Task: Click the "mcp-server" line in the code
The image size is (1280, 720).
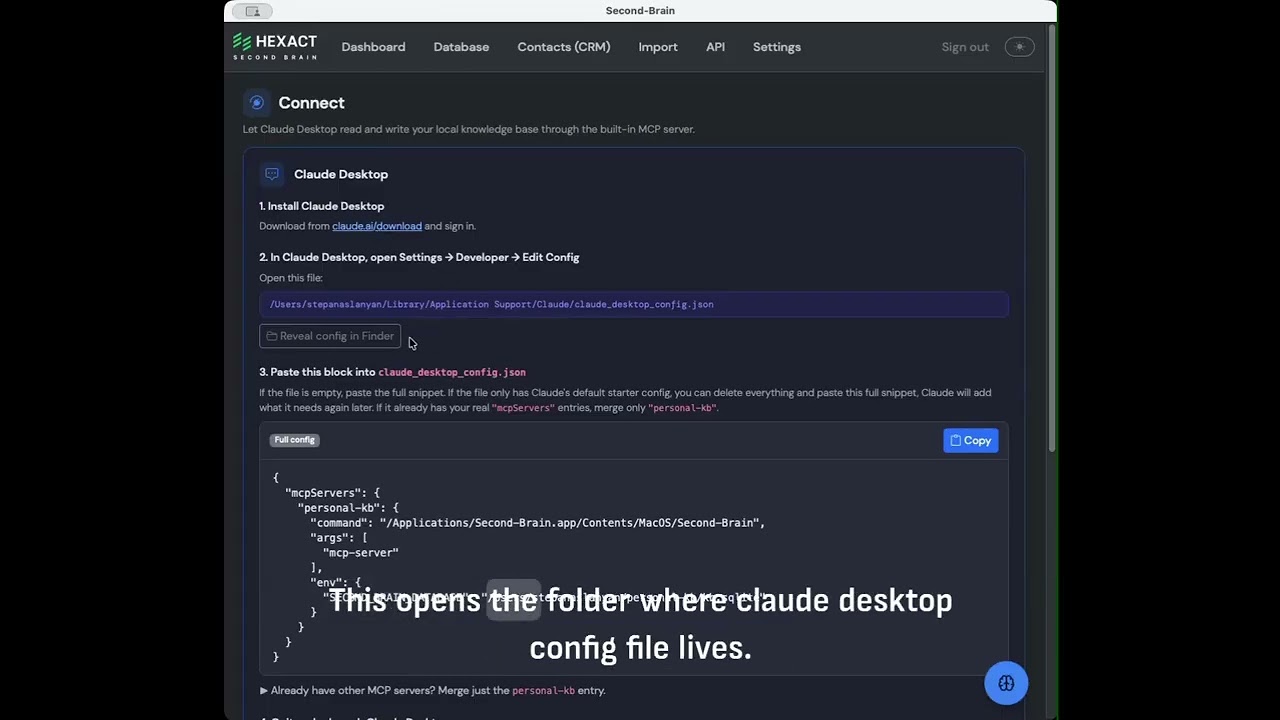Action: 360,552
